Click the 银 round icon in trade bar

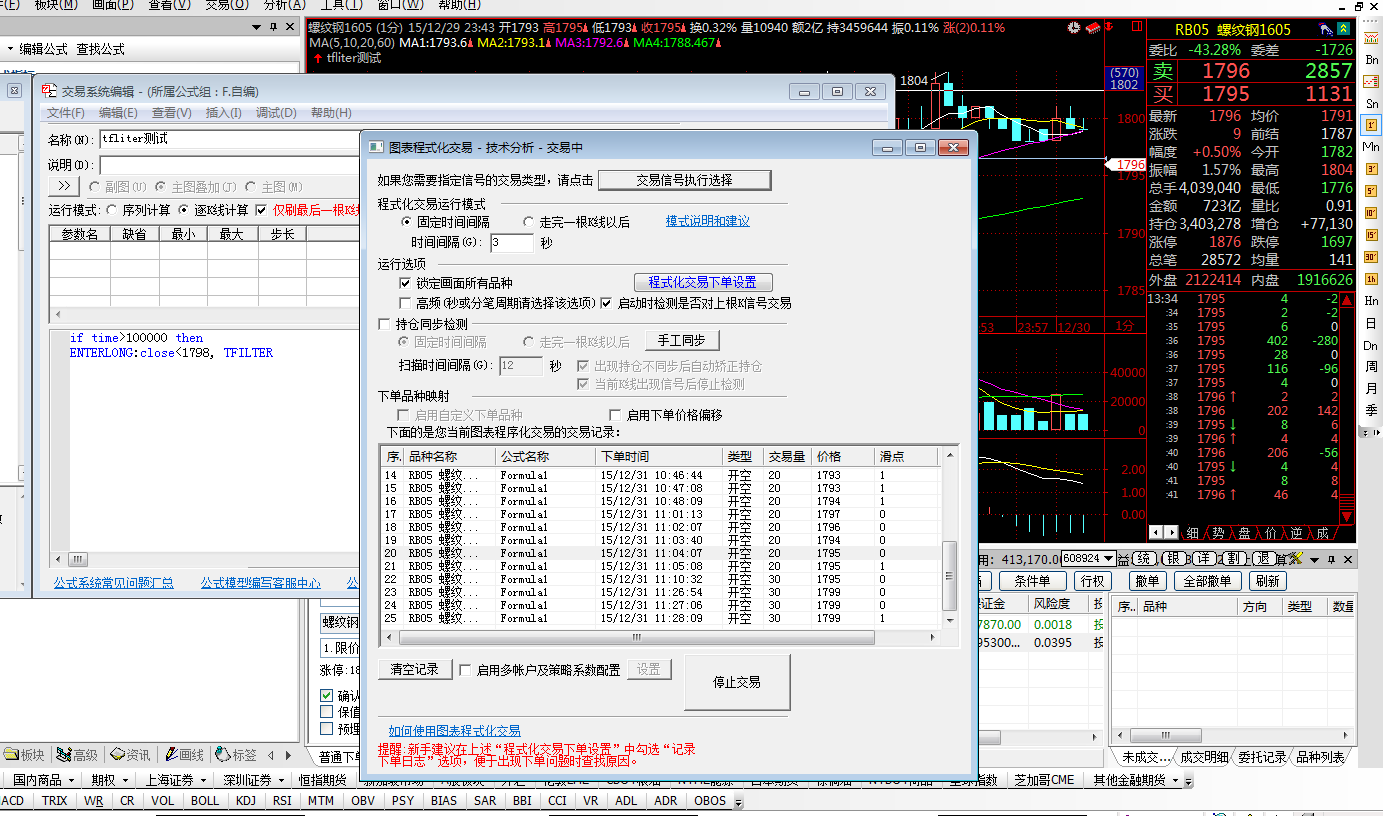coord(1175,558)
